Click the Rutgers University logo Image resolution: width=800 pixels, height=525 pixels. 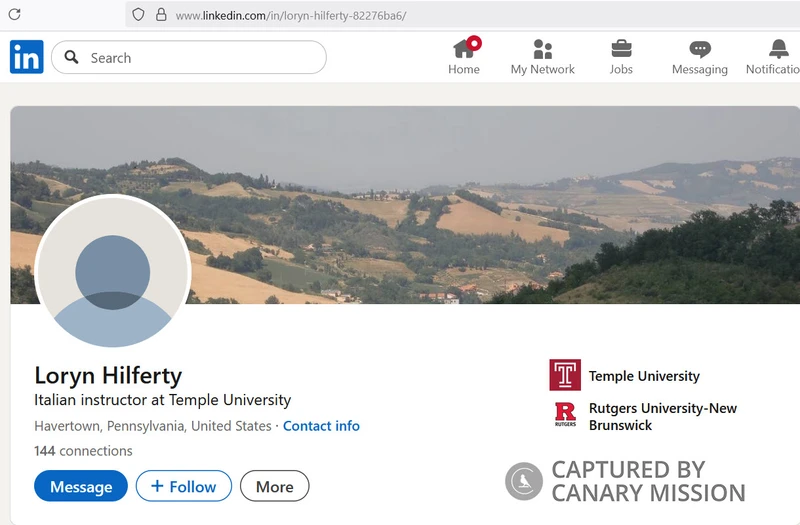565,414
